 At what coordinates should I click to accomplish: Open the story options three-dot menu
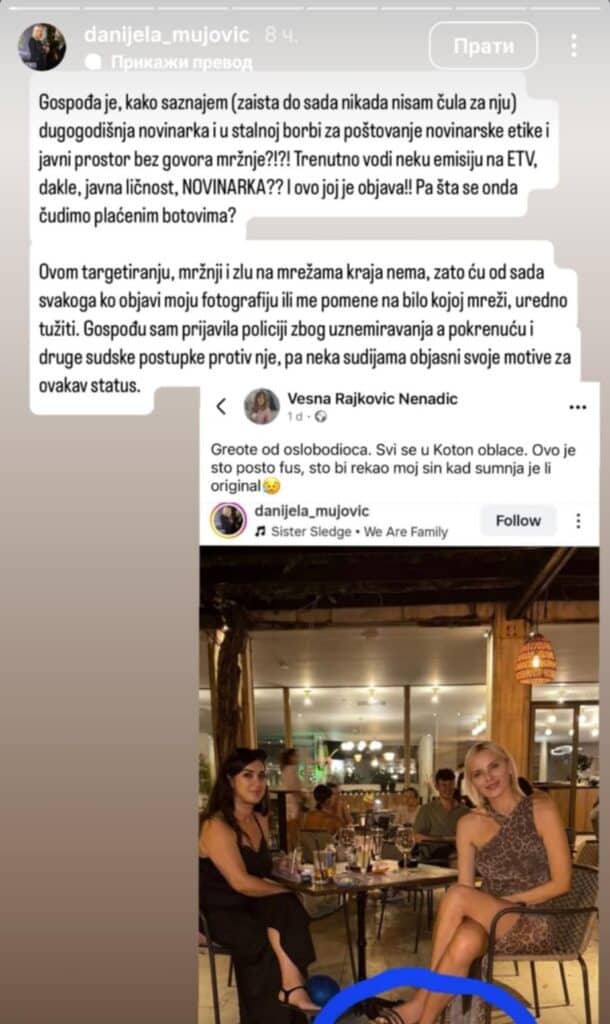point(573,46)
